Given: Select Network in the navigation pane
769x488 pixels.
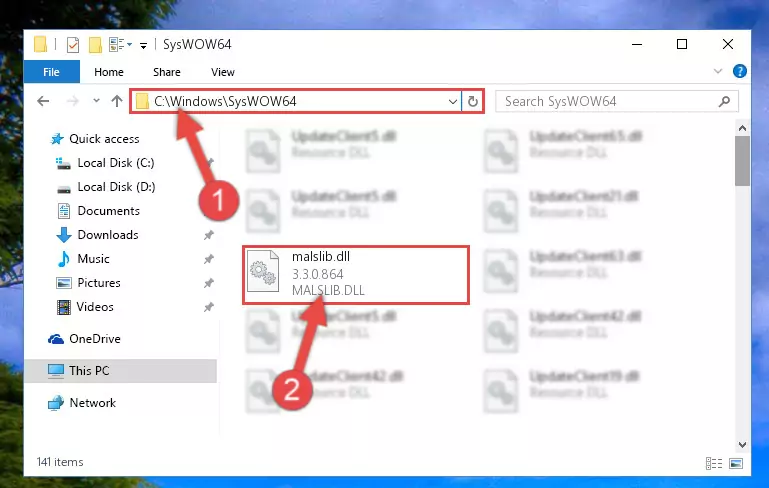Looking at the screenshot, I should click(x=92, y=403).
